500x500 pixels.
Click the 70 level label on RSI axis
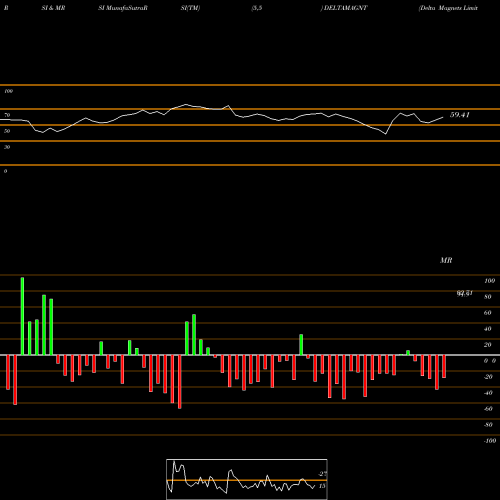(7, 115)
